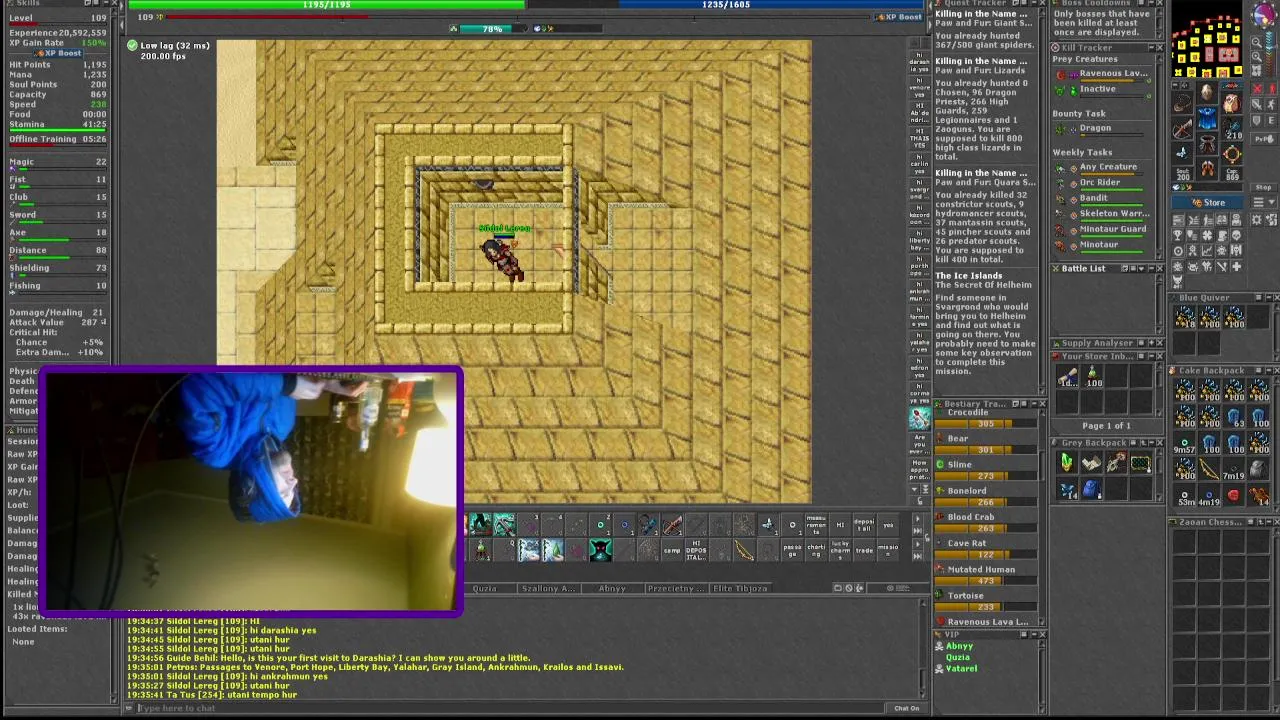Image resolution: width=1280 pixels, height=720 pixels.
Task: Click the scroll item in Store Inbox
Action: pos(1068,376)
